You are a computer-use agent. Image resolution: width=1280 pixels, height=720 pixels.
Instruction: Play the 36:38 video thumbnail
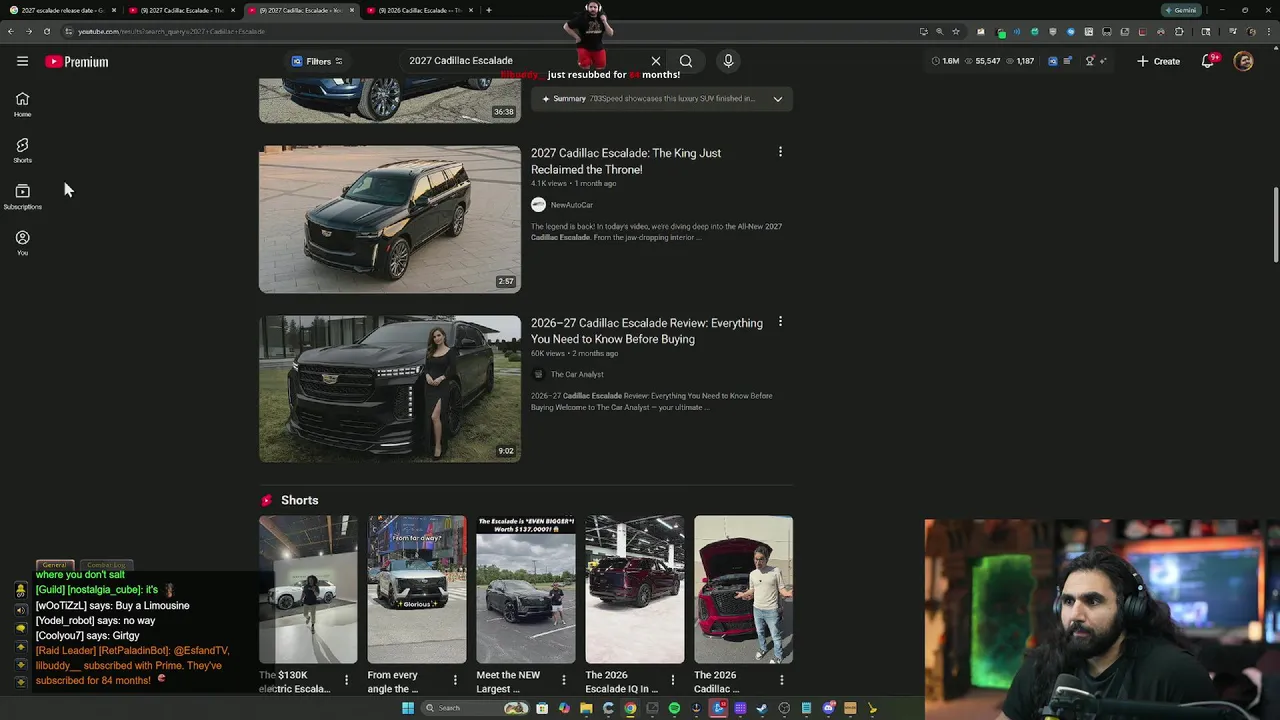[x=390, y=100]
